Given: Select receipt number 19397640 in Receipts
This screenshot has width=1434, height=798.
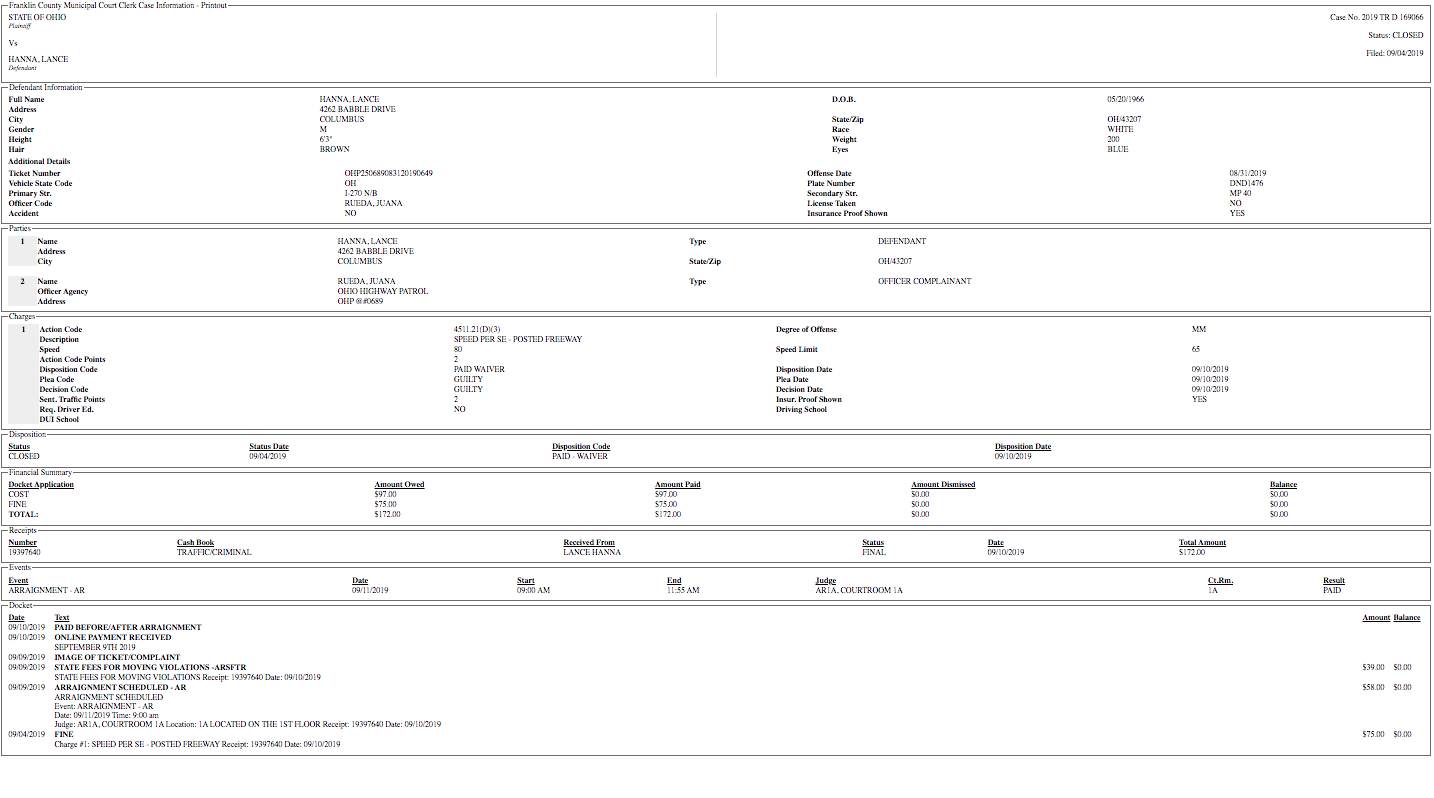Looking at the screenshot, I should [24, 552].
